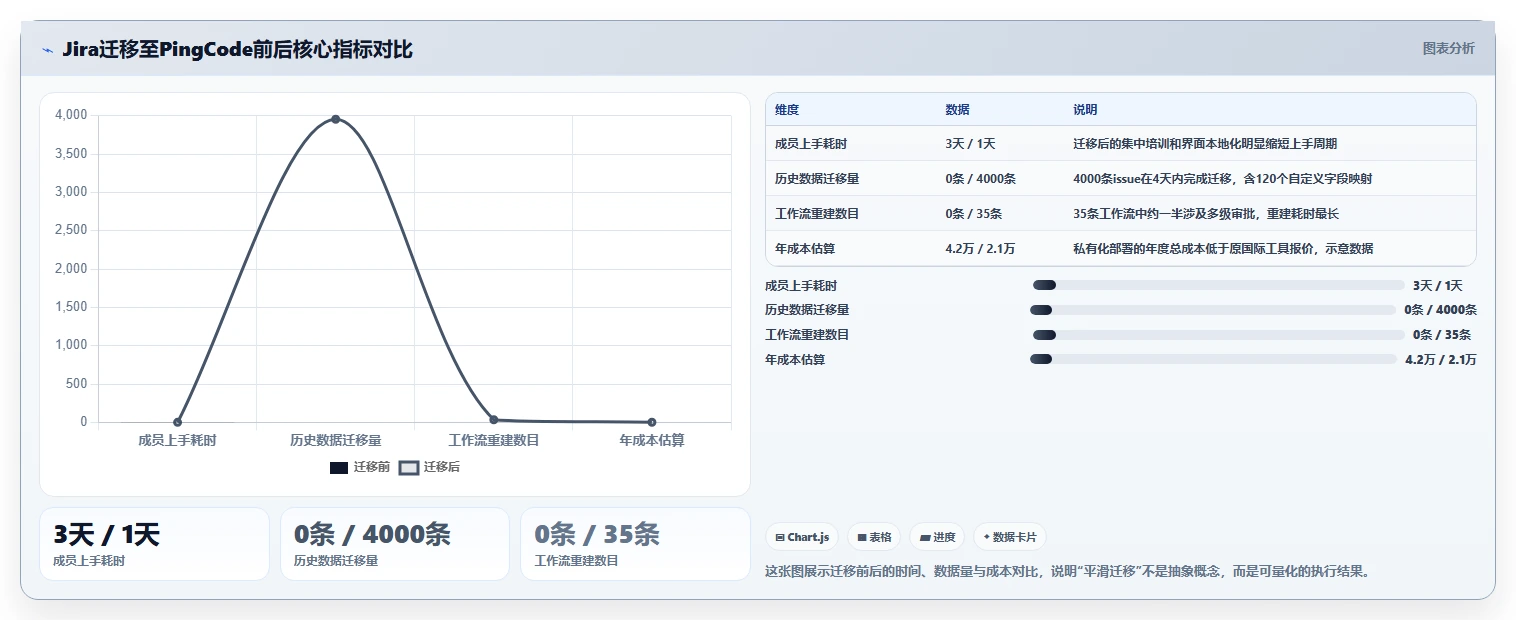Viewport: 1516px width, 620px height.
Task: Open the 0条 / 4000条 data card
Action: pos(395,544)
